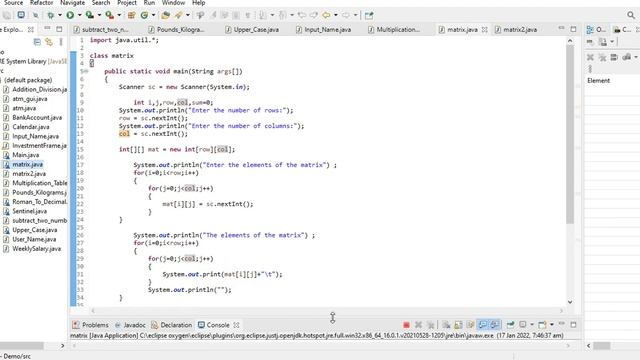Viewport: 640px width, 360px height.
Task: Open the Project menu
Action: tap(127, 3)
